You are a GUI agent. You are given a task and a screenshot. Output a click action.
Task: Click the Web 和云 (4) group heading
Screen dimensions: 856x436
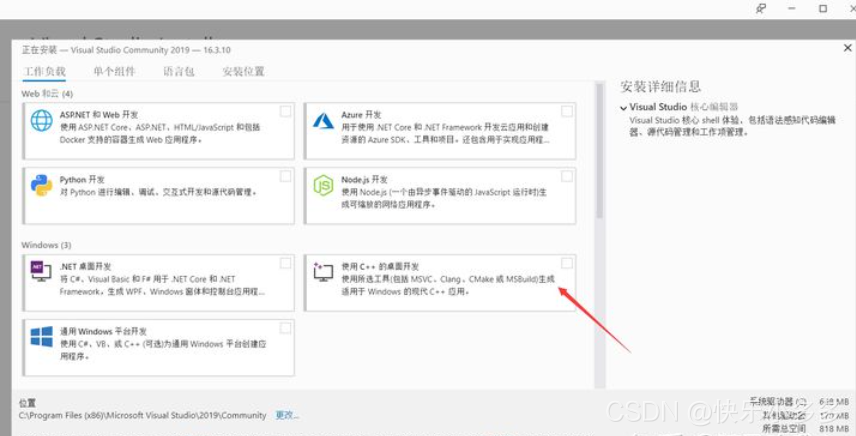pyautogui.click(x=47, y=94)
